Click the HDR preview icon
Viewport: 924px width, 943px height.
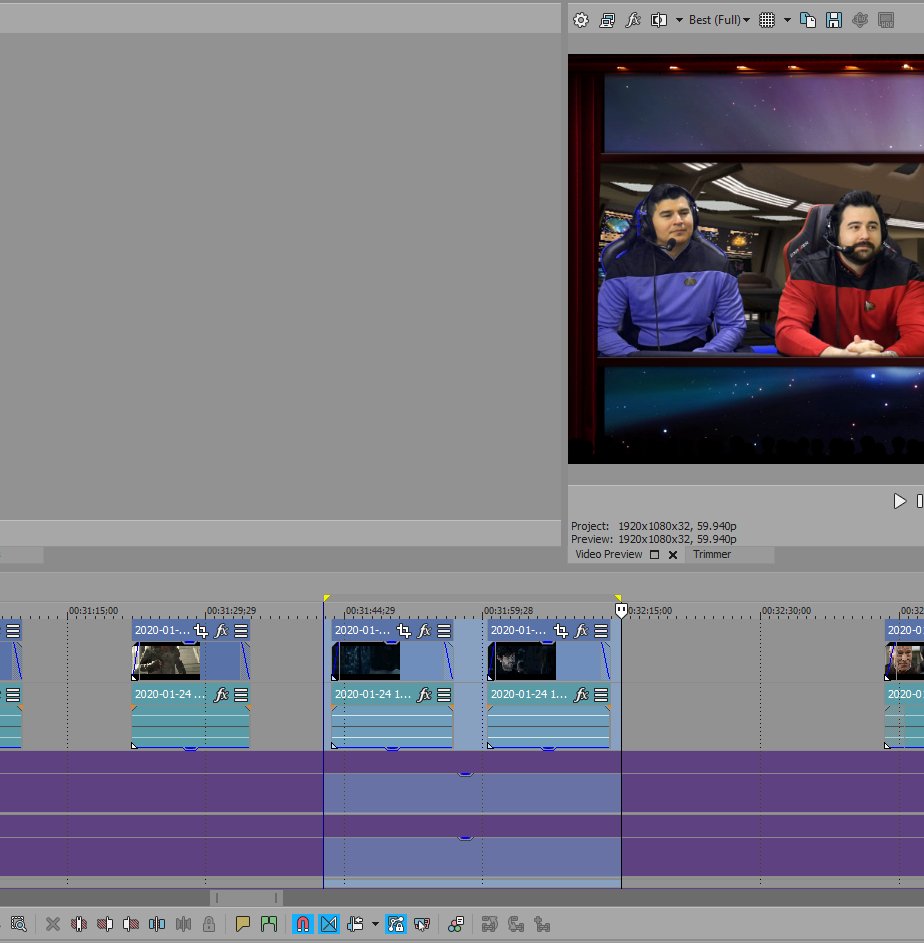[886, 20]
